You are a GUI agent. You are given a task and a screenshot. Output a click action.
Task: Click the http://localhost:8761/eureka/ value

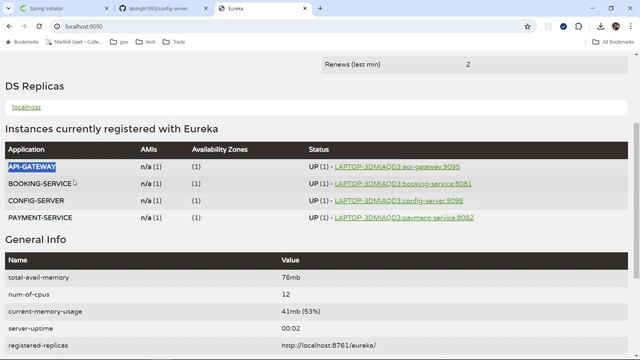click(329, 346)
